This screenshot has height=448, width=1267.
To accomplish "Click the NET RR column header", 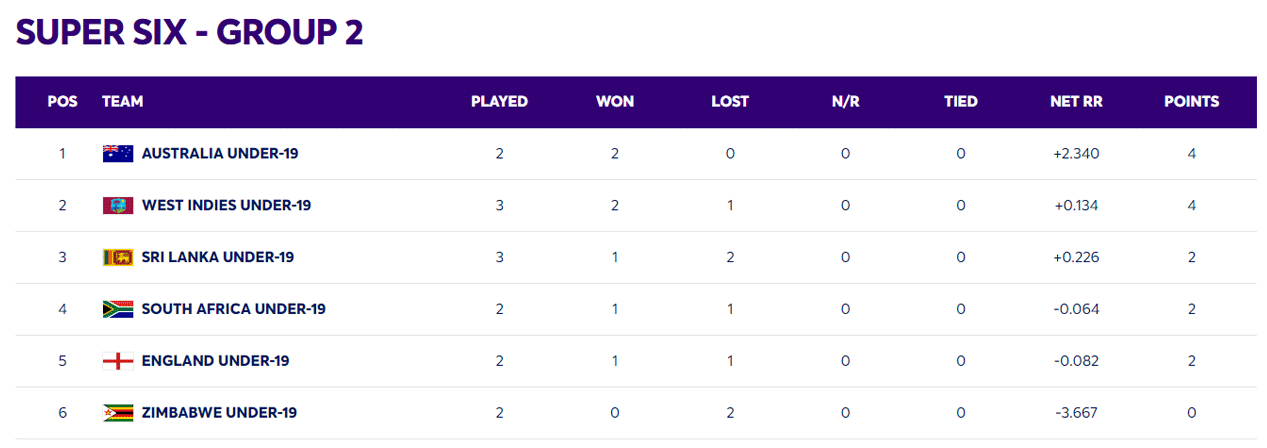I will coord(1076,102).
